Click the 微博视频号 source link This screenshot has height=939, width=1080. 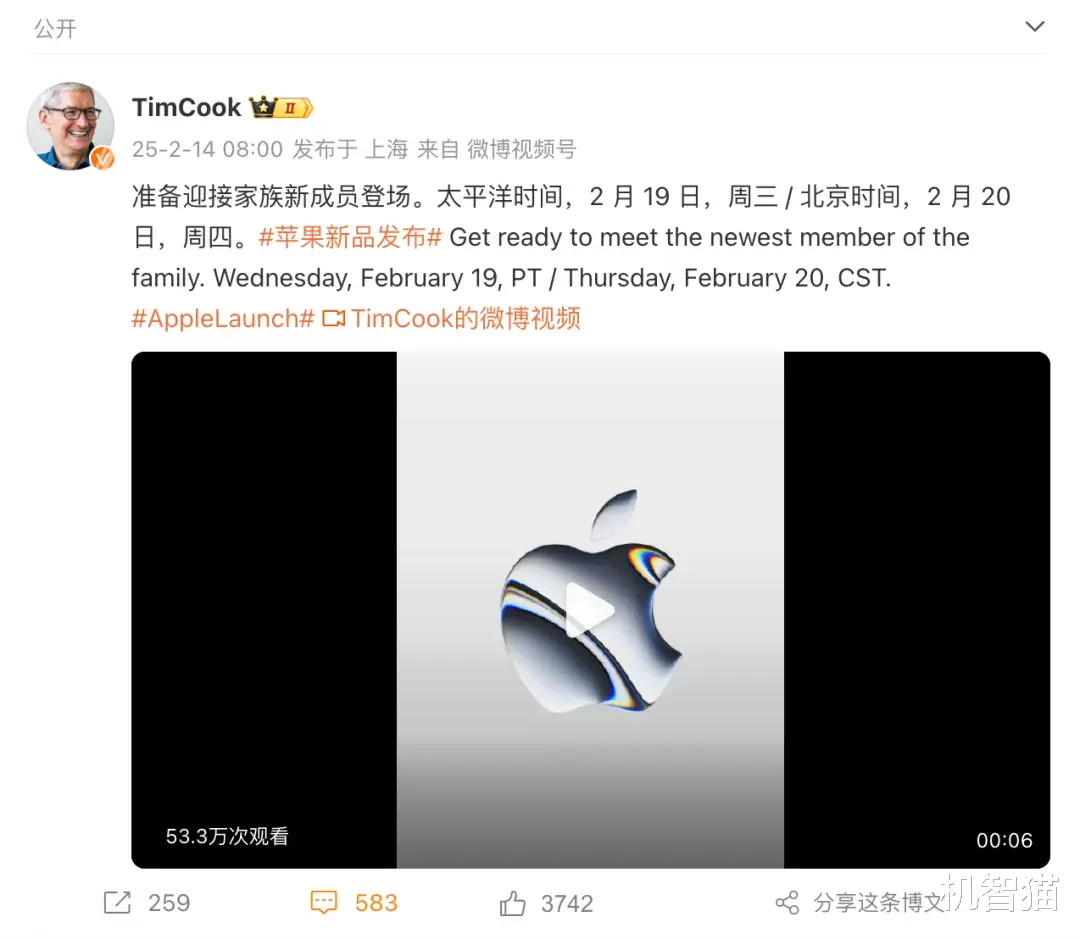521,149
